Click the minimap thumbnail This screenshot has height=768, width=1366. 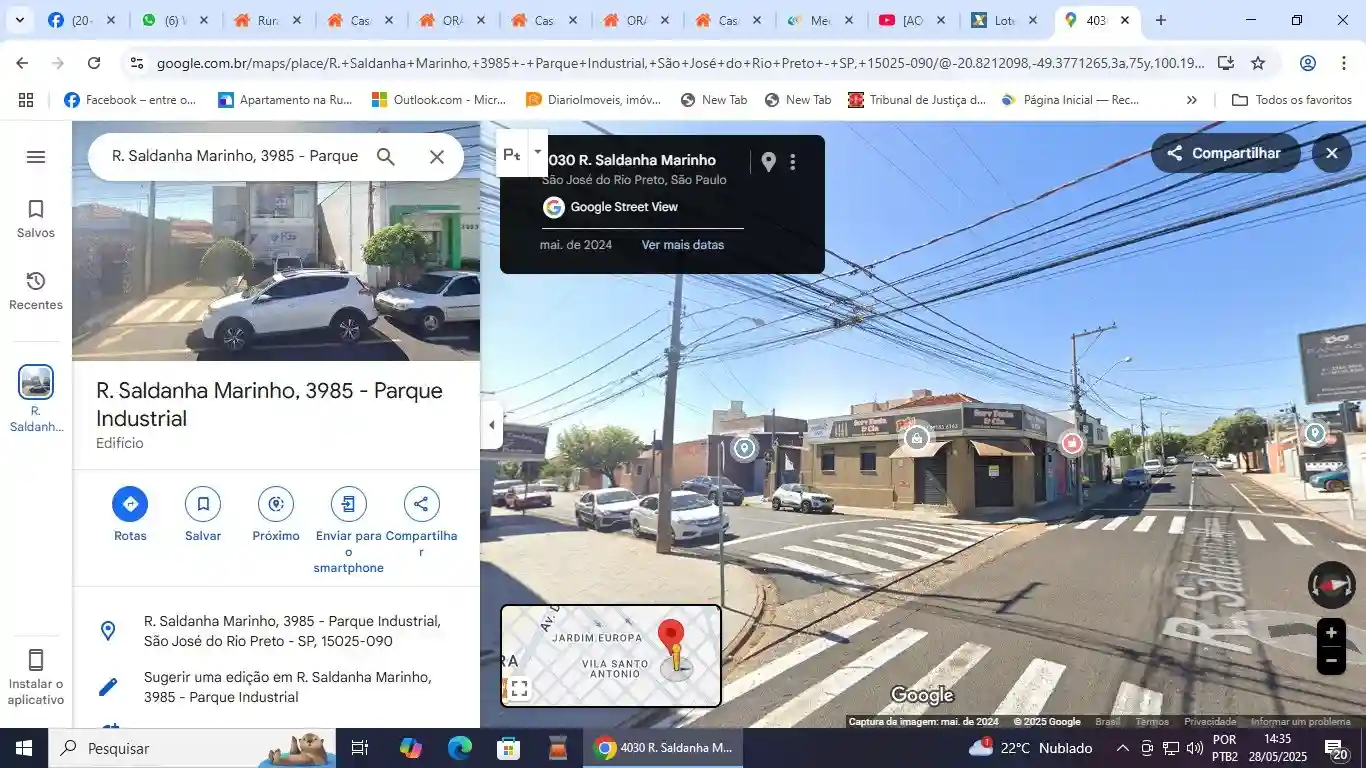click(611, 655)
